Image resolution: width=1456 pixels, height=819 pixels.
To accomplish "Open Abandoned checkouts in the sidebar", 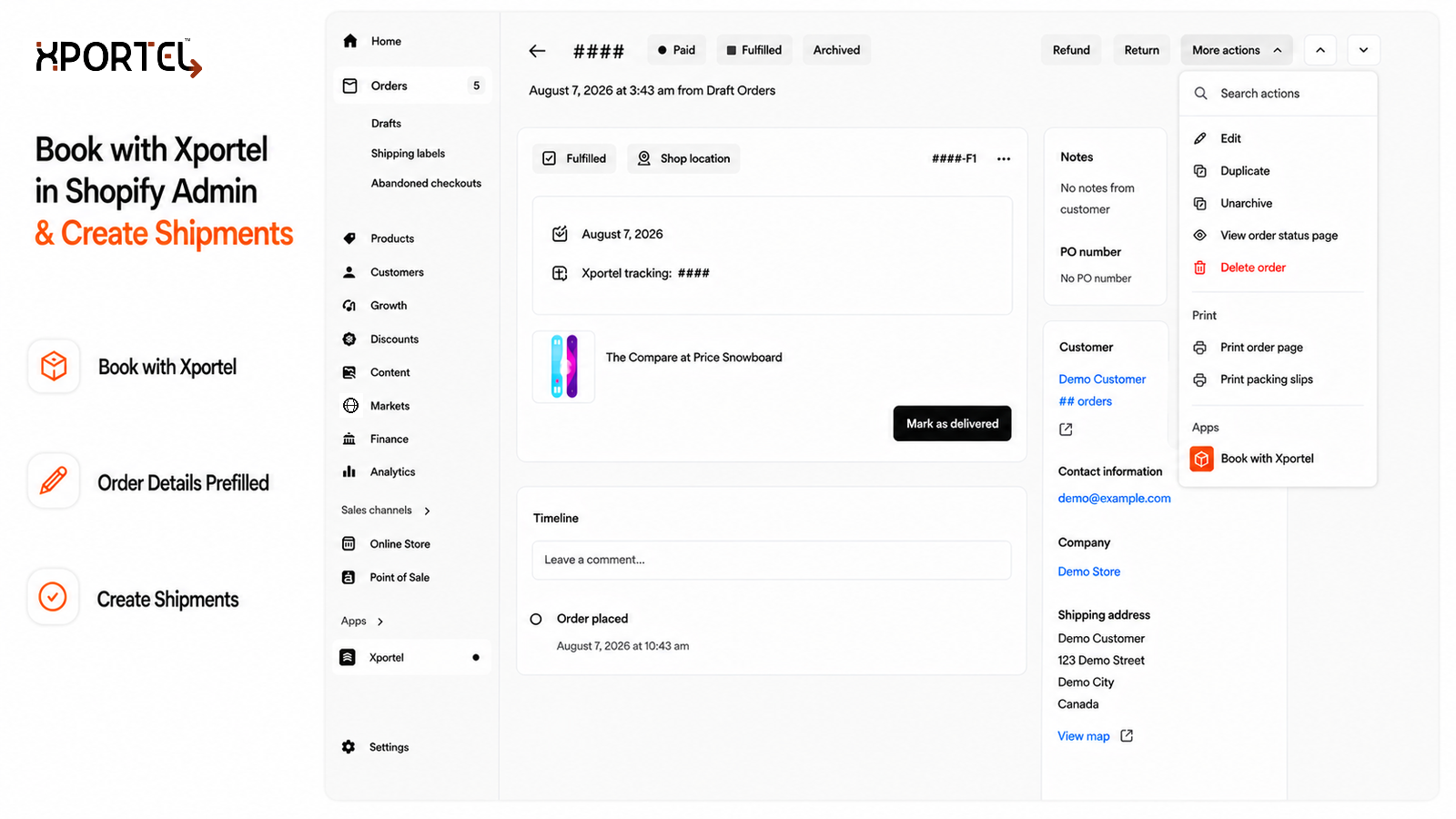I will (426, 184).
